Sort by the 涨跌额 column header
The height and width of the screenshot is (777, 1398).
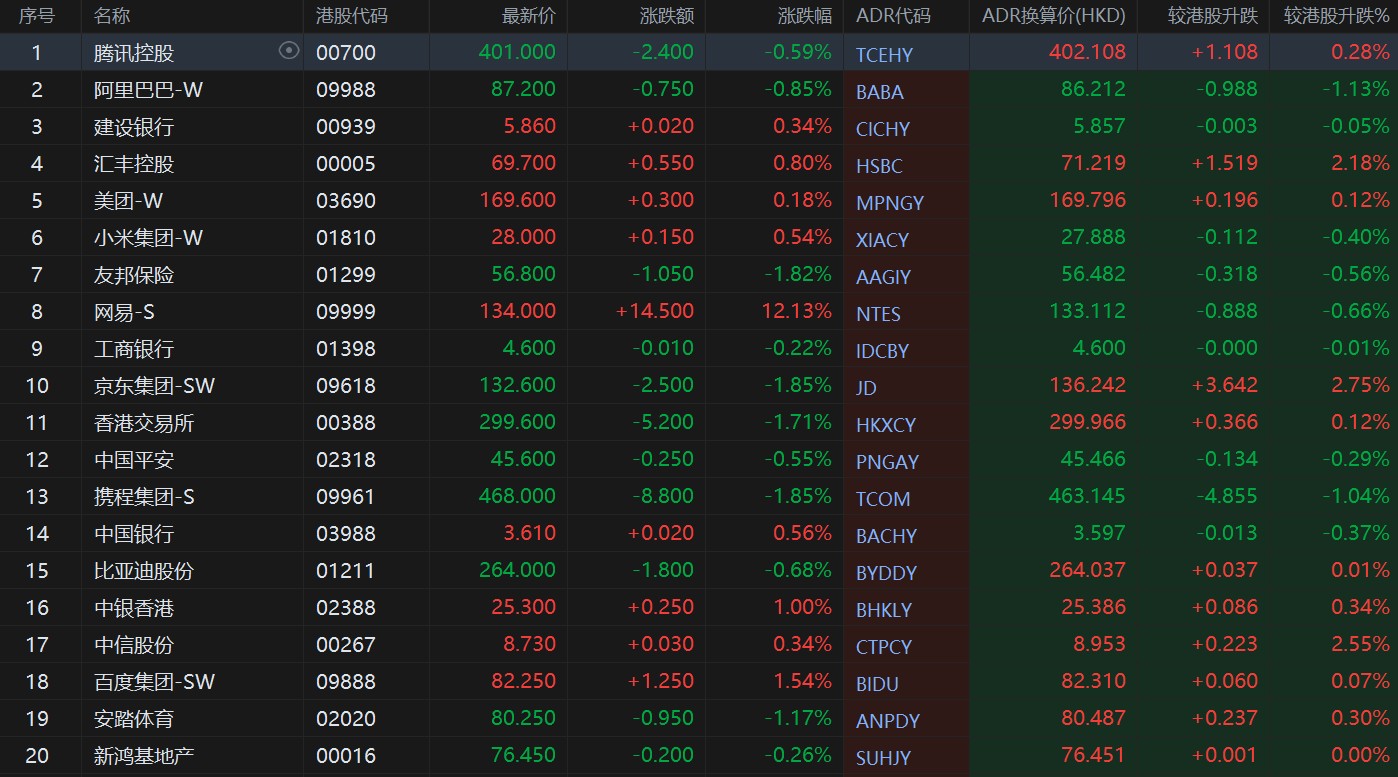[666, 15]
